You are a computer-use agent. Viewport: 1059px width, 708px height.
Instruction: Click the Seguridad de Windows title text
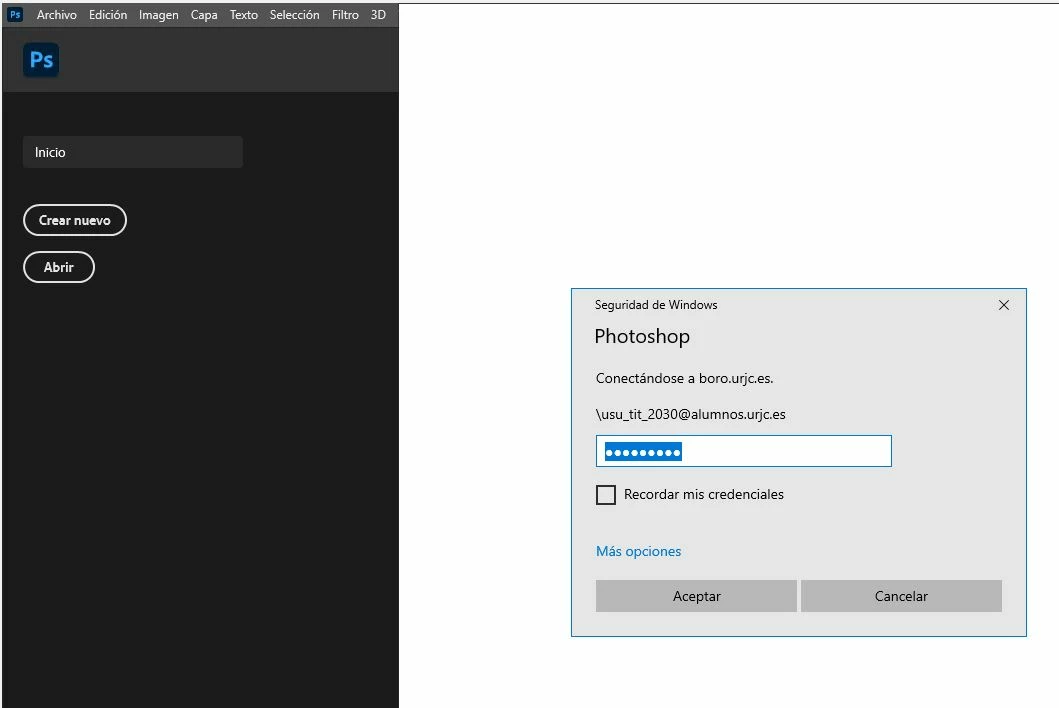[x=656, y=305]
